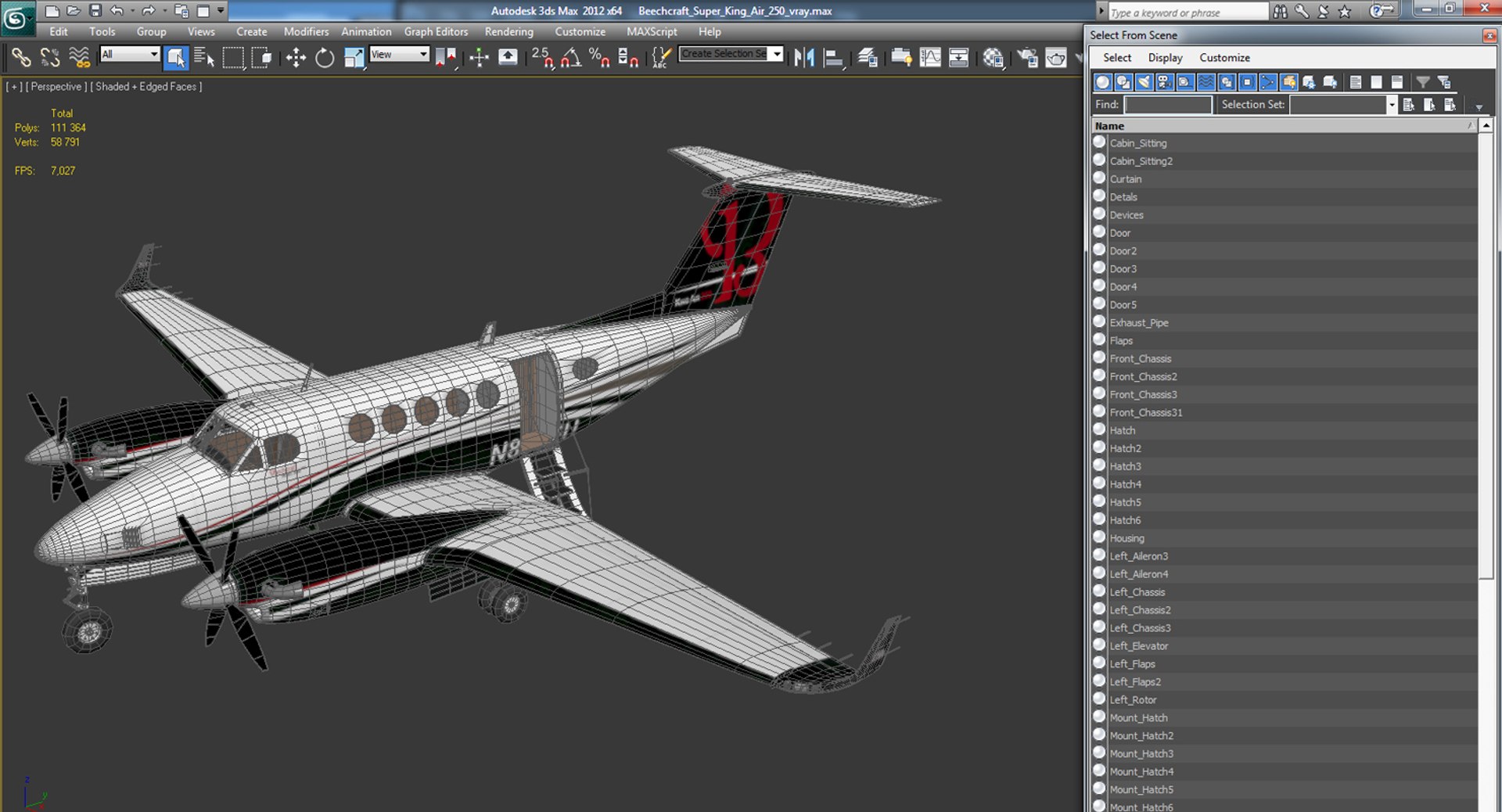Expand the quick access toolbar dropdown arrow
The image size is (1502, 812).
(221, 11)
